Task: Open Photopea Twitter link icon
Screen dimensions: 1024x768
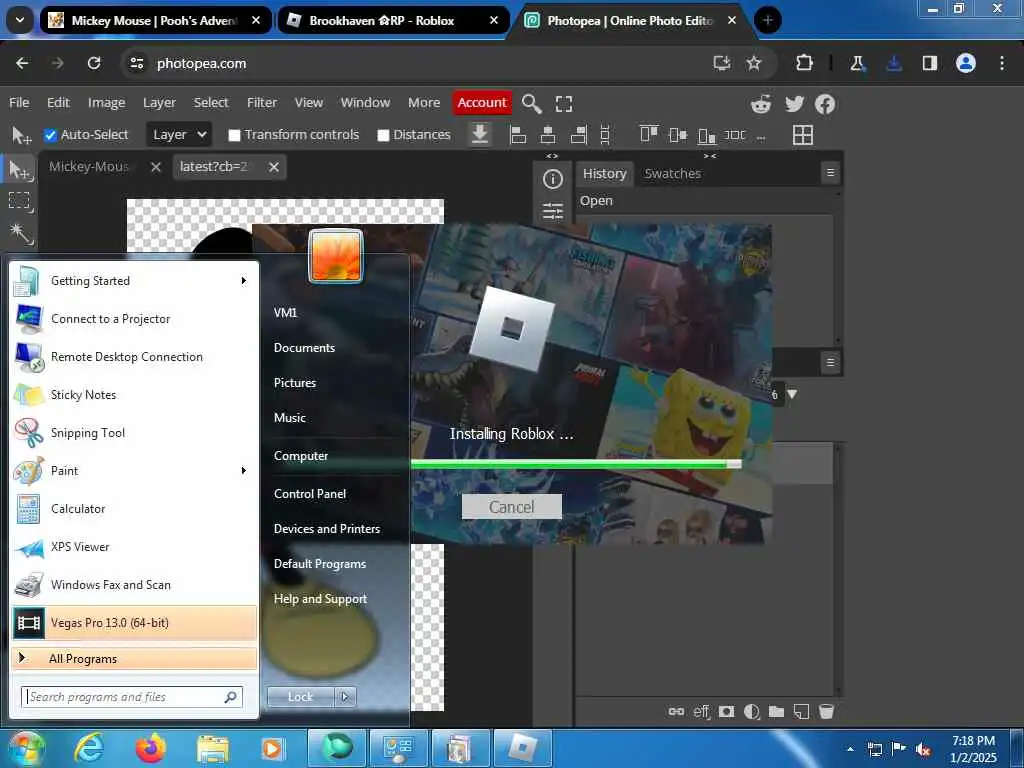Action: click(794, 104)
